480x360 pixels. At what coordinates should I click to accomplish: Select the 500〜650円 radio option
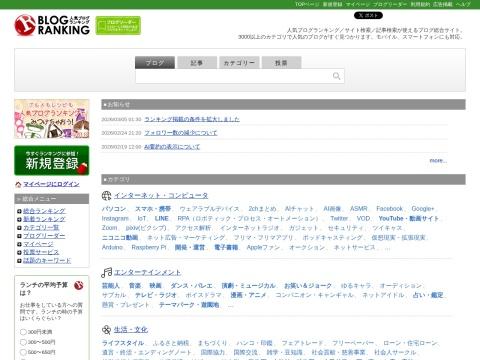(23, 352)
